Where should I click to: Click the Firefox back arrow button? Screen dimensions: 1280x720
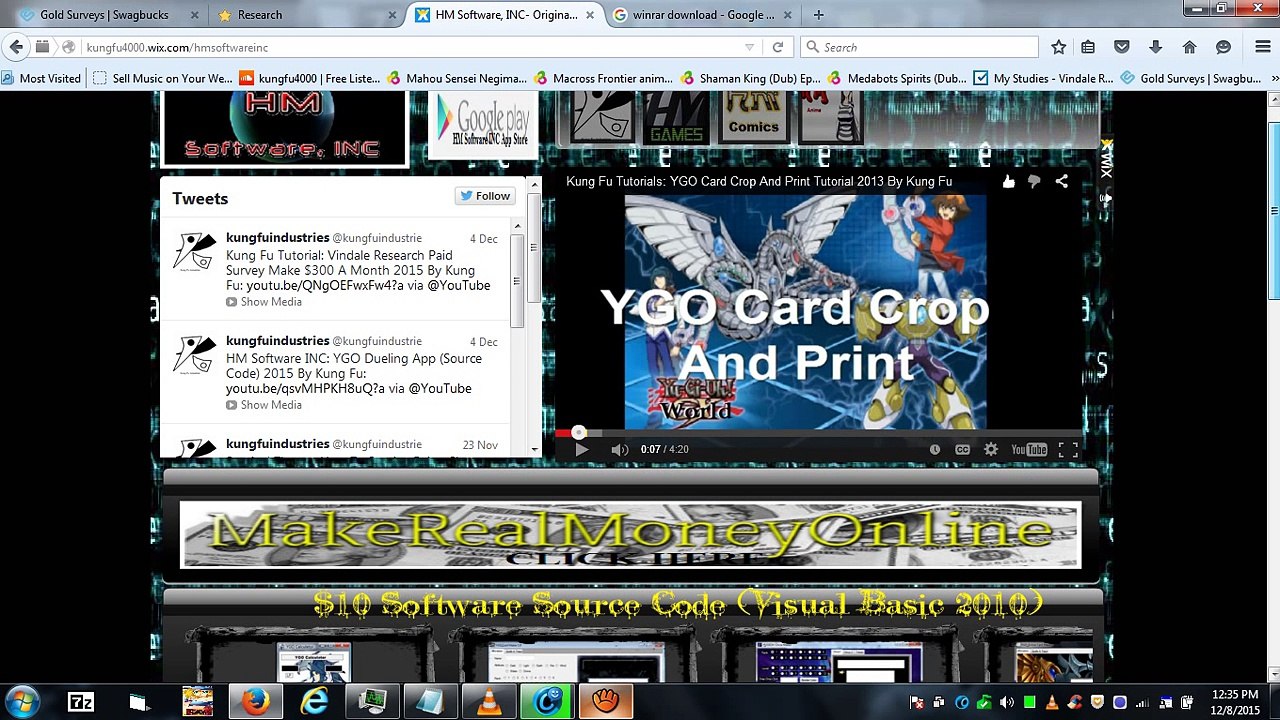click(x=16, y=47)
